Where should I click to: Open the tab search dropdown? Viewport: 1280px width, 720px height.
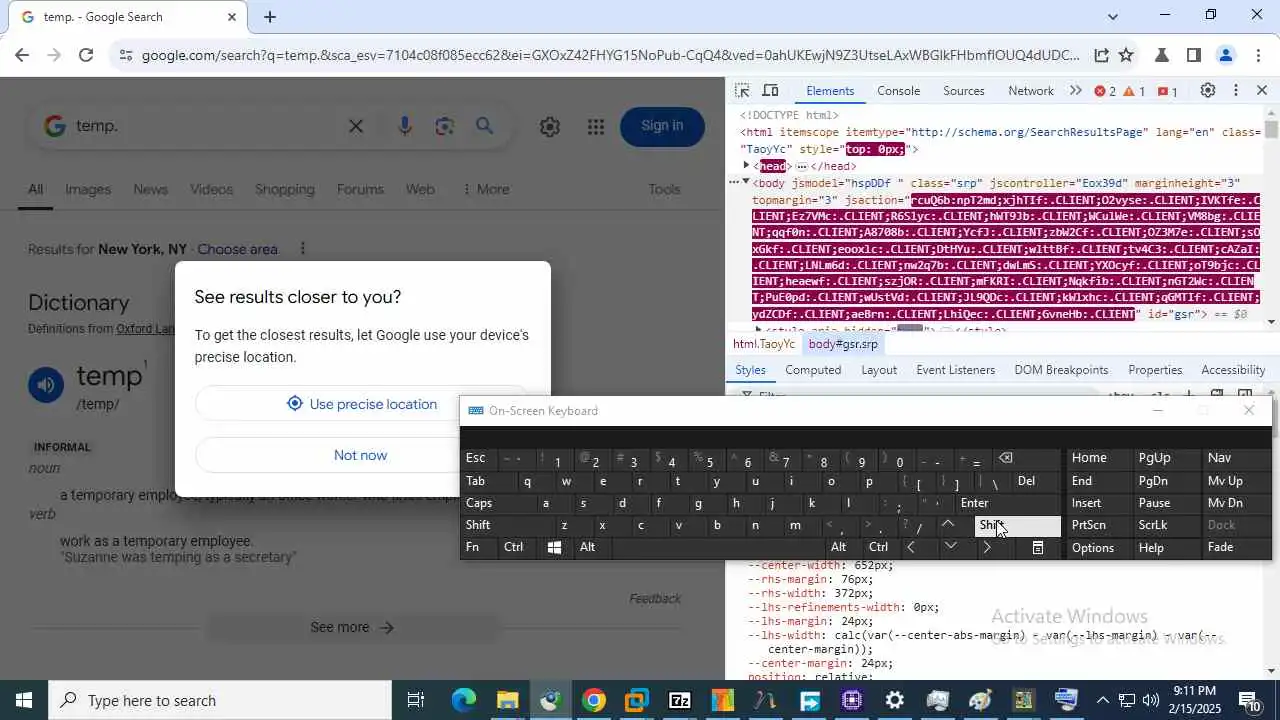coord(1112,16)
